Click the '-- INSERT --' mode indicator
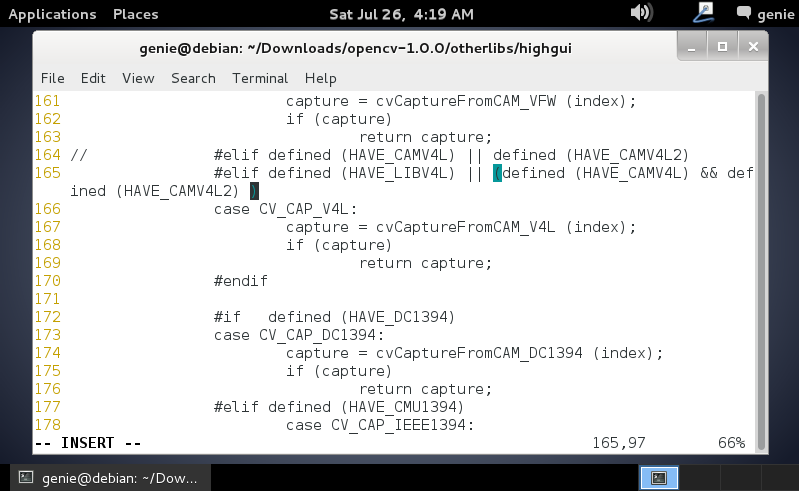 tap(88, 443)
